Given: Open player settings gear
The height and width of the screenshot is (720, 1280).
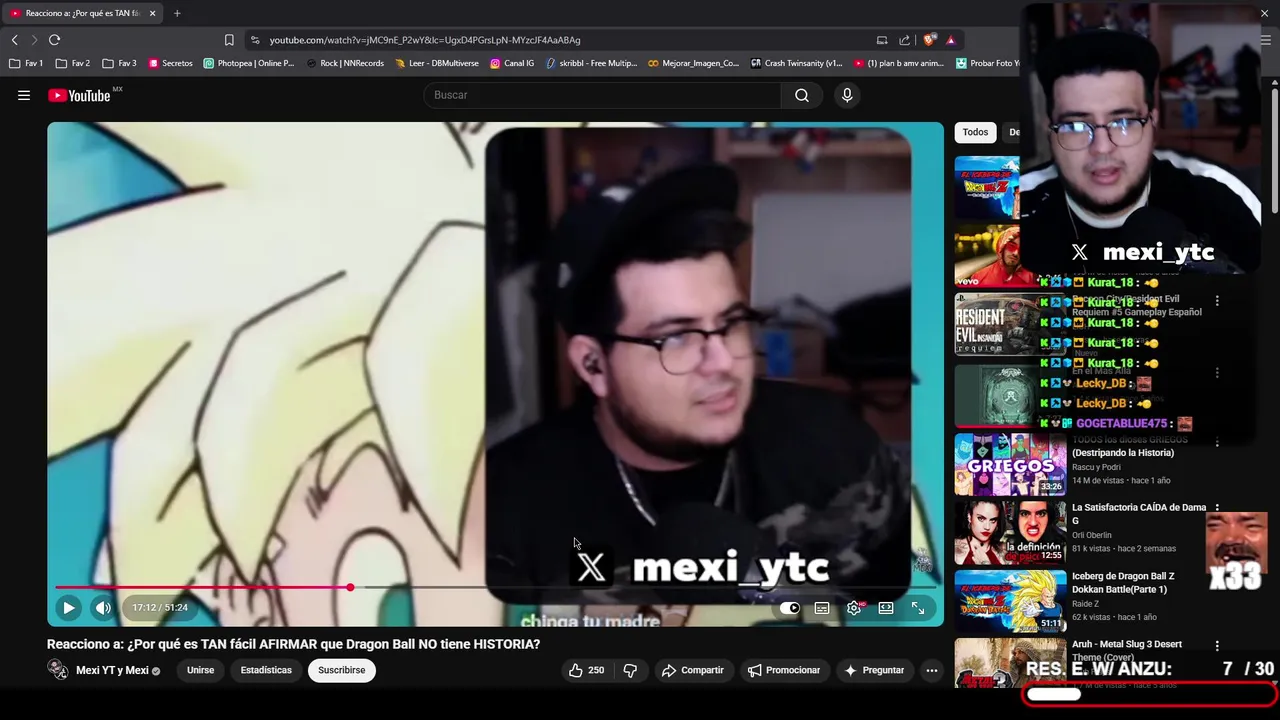Looking at the screenshot, I should pyautogui.click(x=854, y=608).
